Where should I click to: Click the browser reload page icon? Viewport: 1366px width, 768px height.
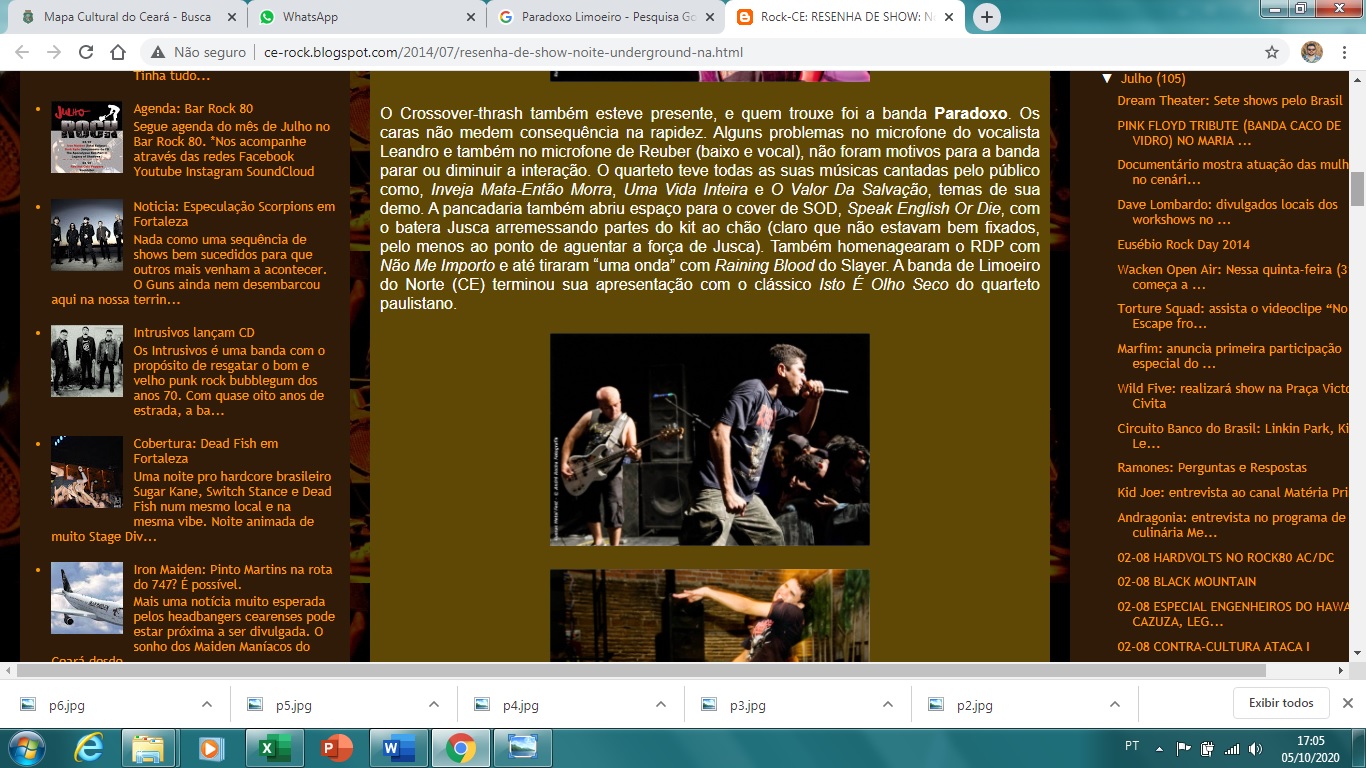[86, 53]
